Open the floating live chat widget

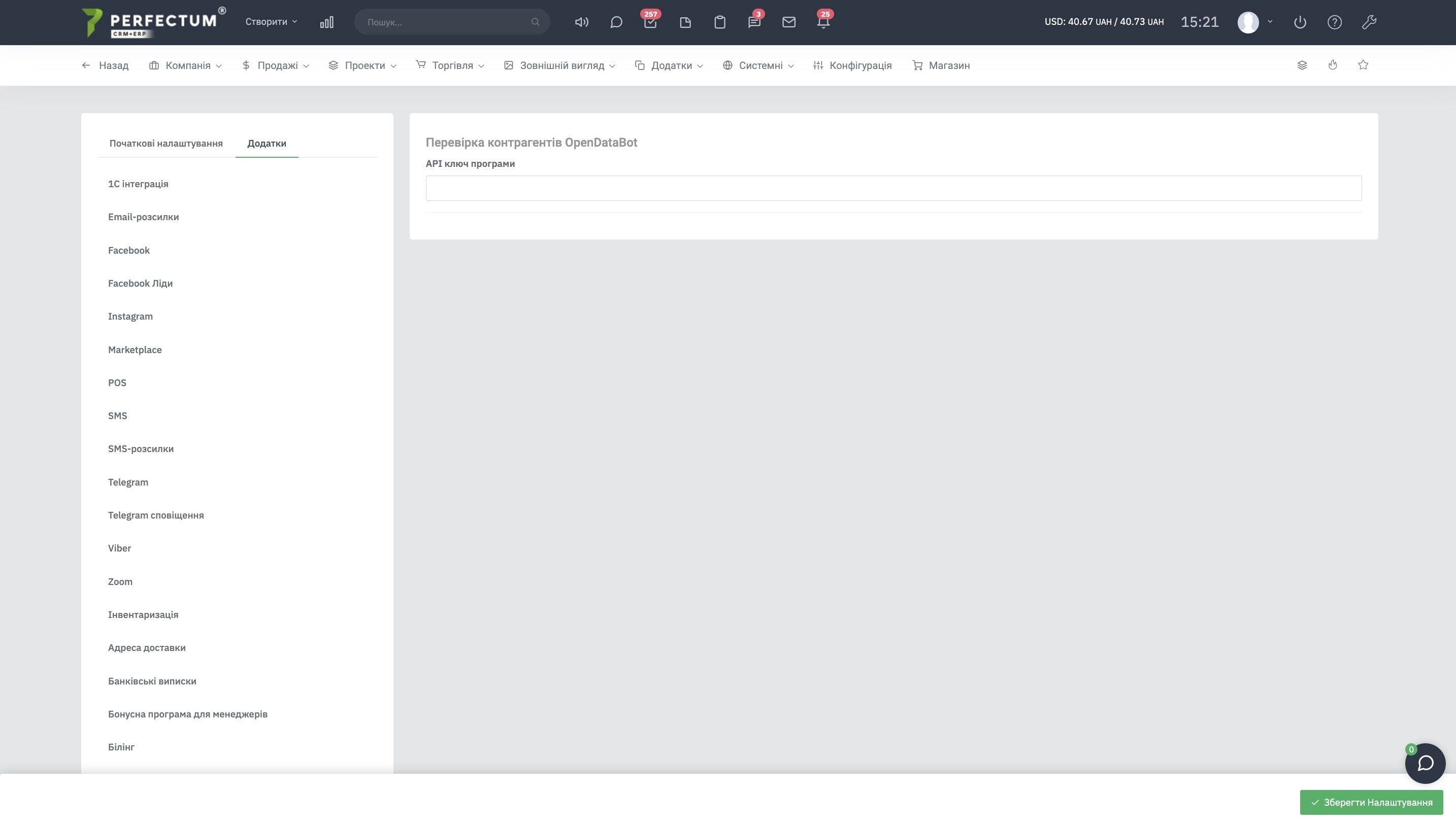(1425, 764)
